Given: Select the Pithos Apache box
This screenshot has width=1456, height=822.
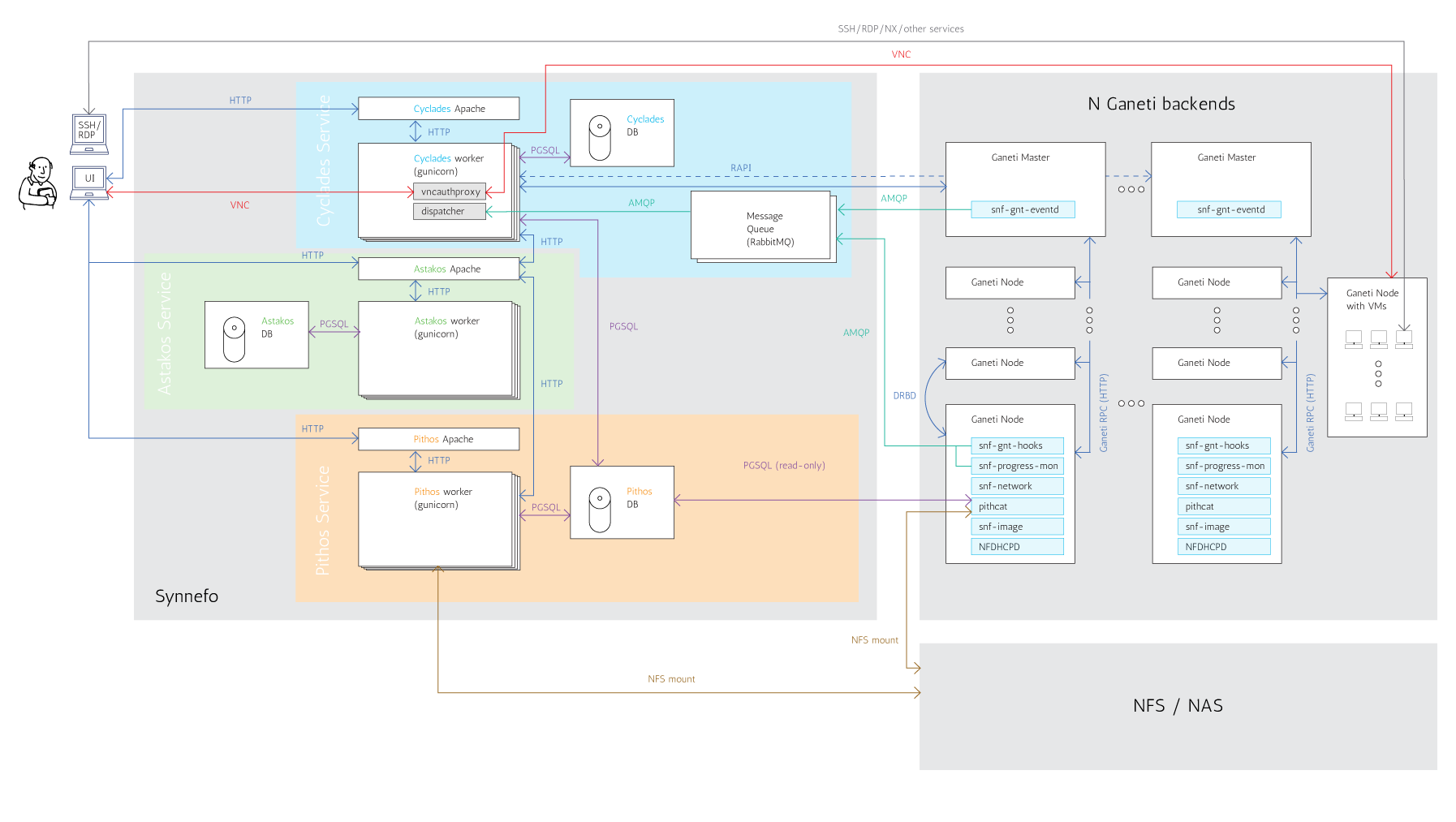Looking at the screenshot, I should tap(439, 439).
